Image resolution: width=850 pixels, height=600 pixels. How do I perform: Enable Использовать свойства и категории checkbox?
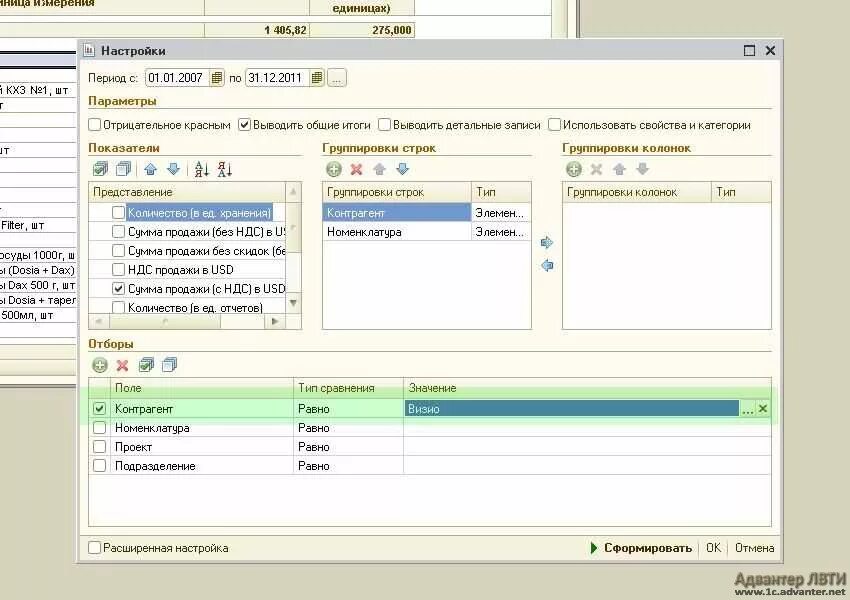(554, 125)
